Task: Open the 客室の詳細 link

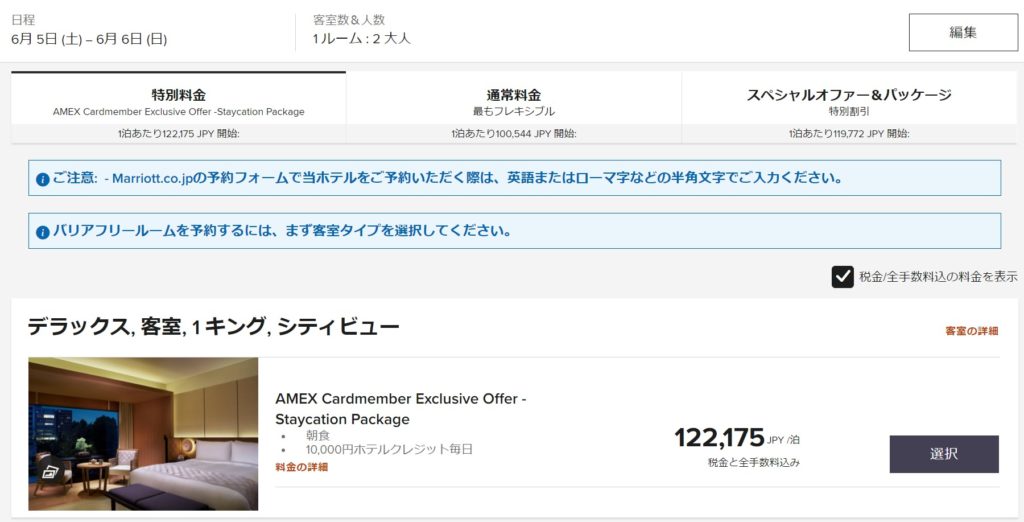Action: pos(971,331)
